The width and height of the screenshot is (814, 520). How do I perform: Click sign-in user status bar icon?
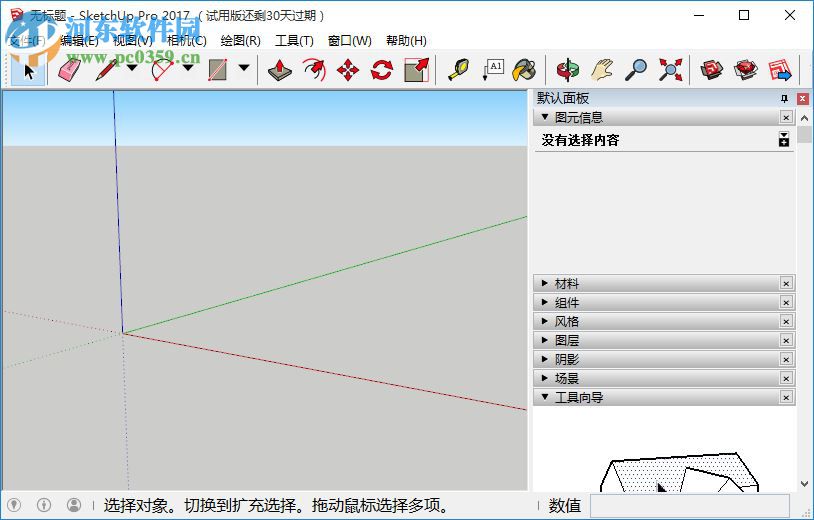coord(74,504)
